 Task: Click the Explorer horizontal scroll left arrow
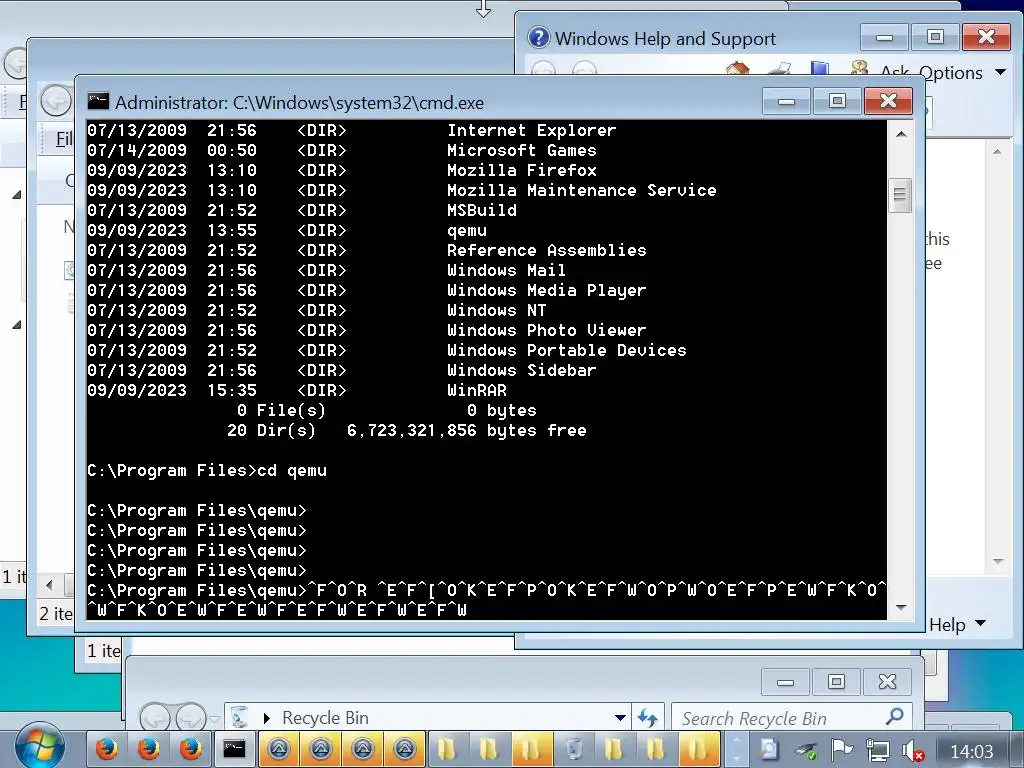point(49,584)
